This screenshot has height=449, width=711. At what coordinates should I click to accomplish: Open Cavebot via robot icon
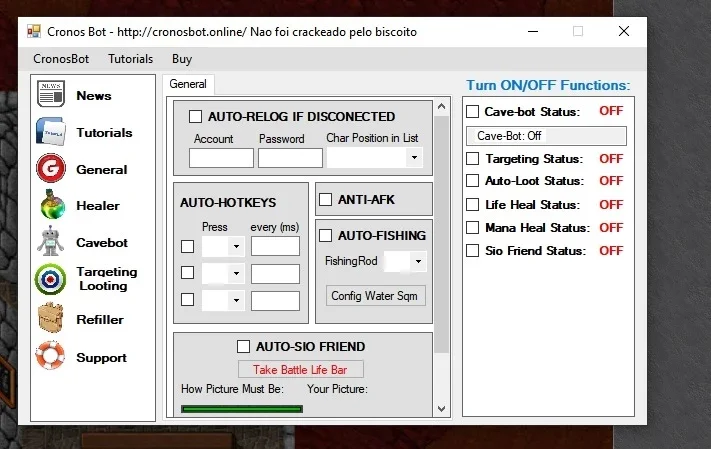(51, 241)
